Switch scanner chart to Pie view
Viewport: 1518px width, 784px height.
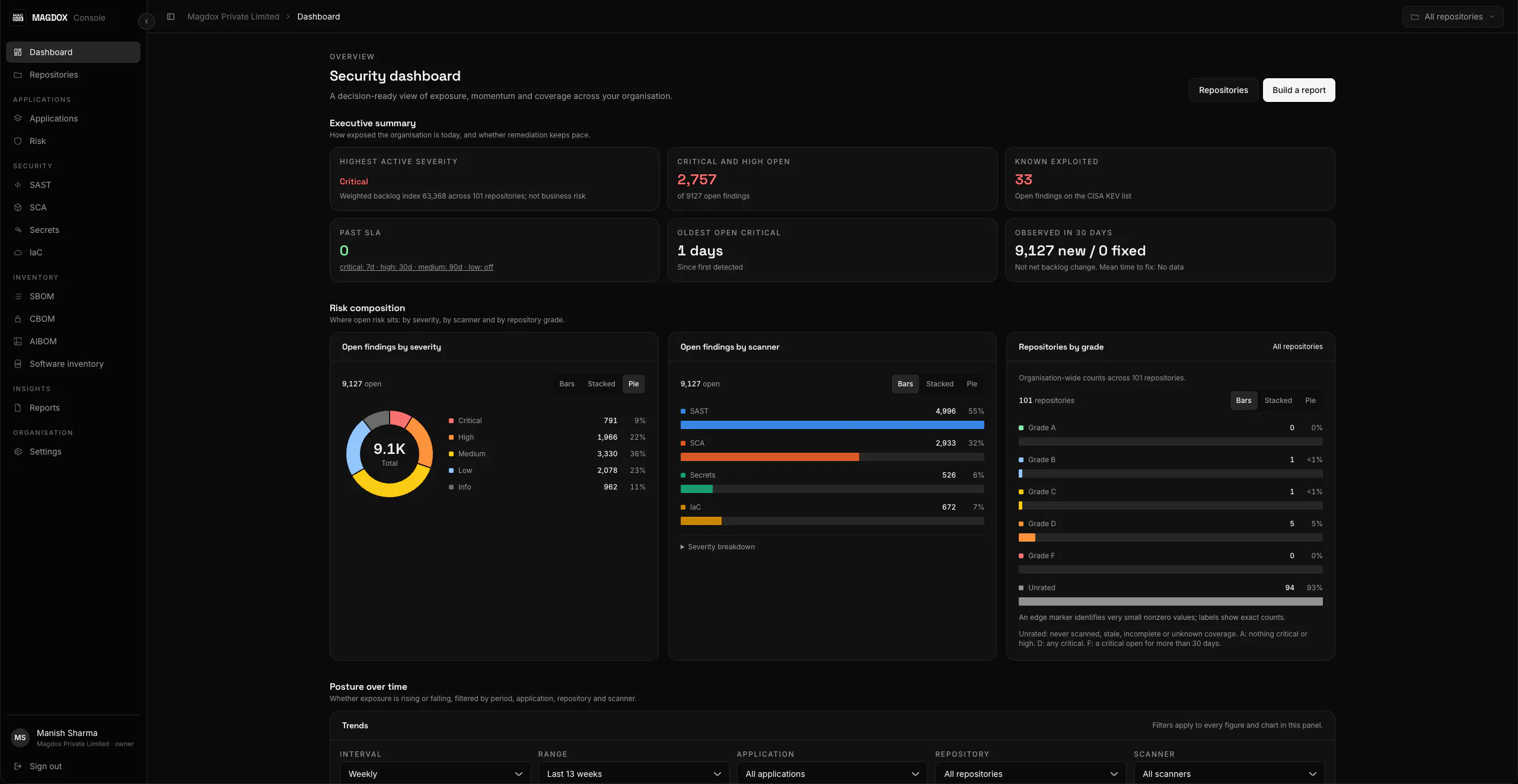click(x=972, y=384)
